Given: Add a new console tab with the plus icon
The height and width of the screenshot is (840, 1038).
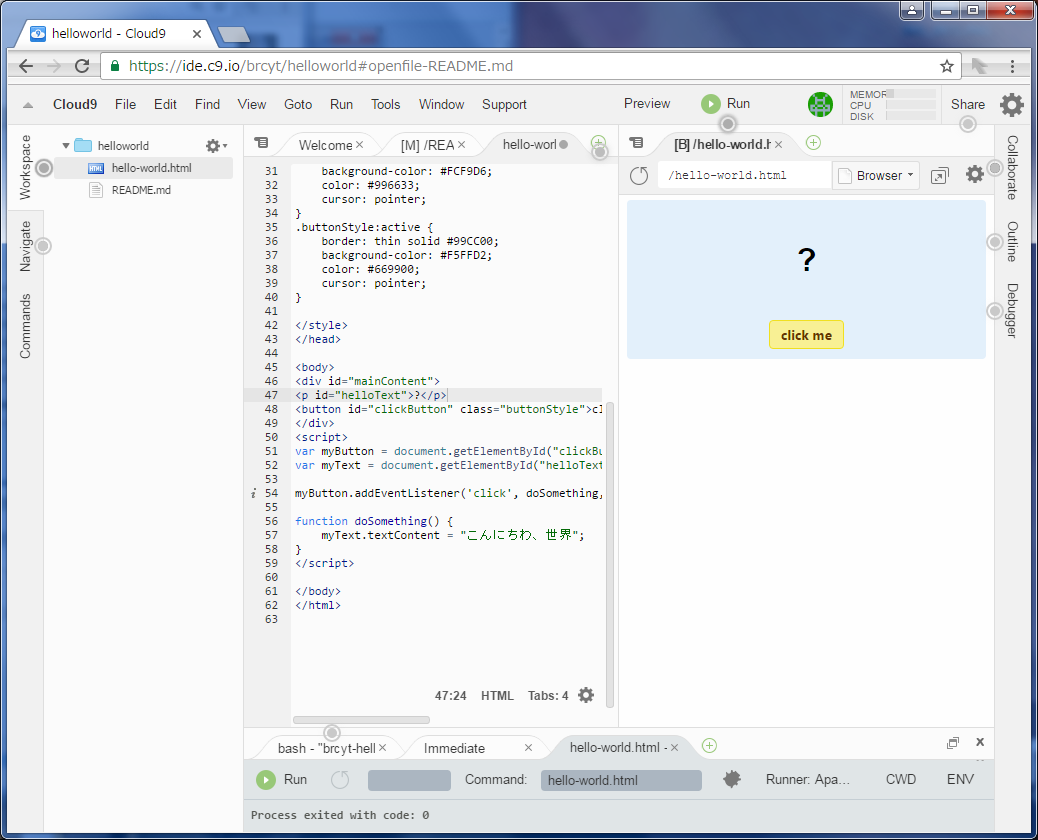Looking at the screenshot, I should tap(709, 745).
